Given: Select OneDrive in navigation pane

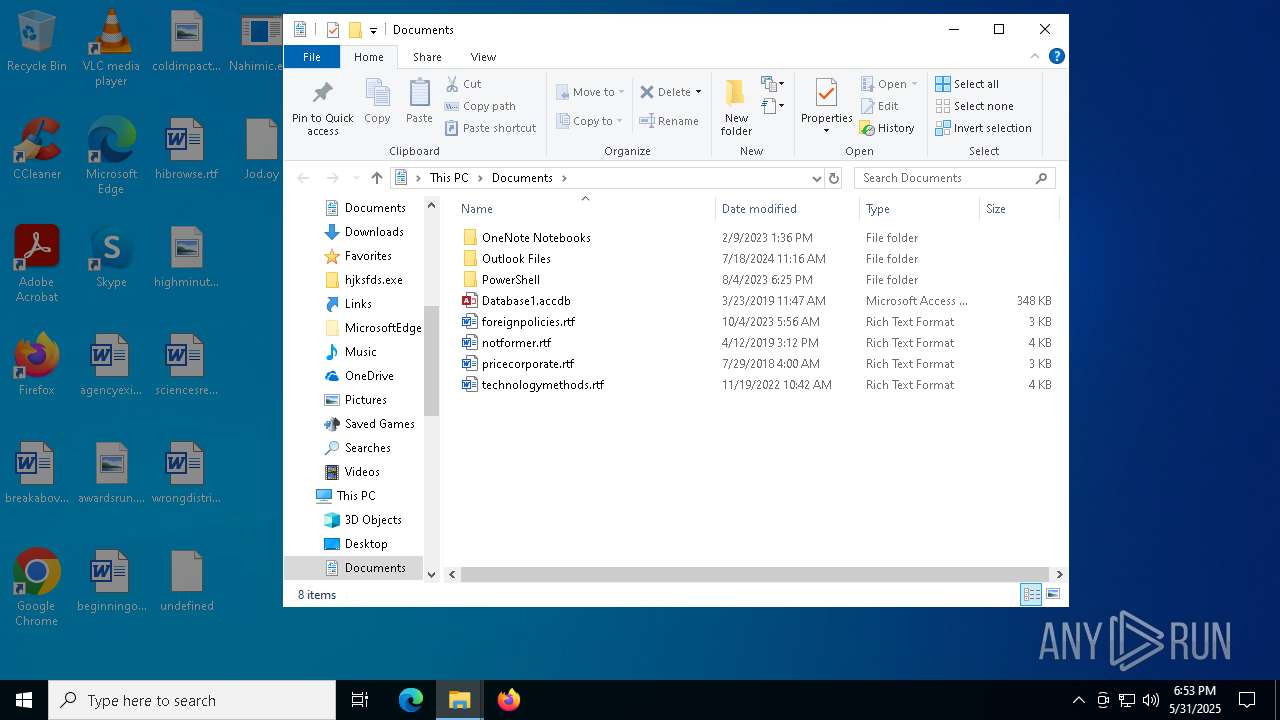Looking at the screenshot, I should 368,376.
